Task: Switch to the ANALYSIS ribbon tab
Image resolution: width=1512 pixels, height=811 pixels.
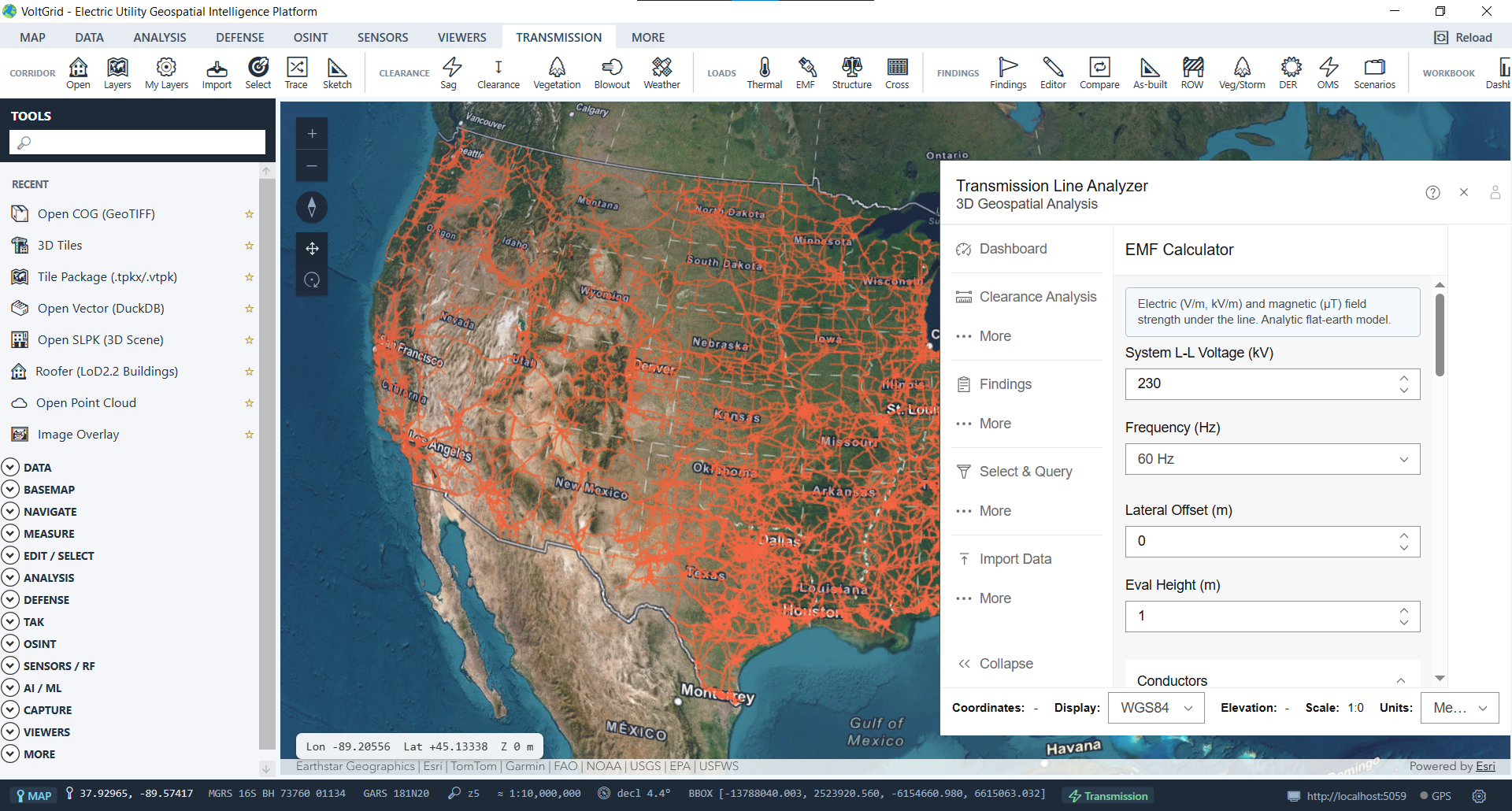Action: 160,37
